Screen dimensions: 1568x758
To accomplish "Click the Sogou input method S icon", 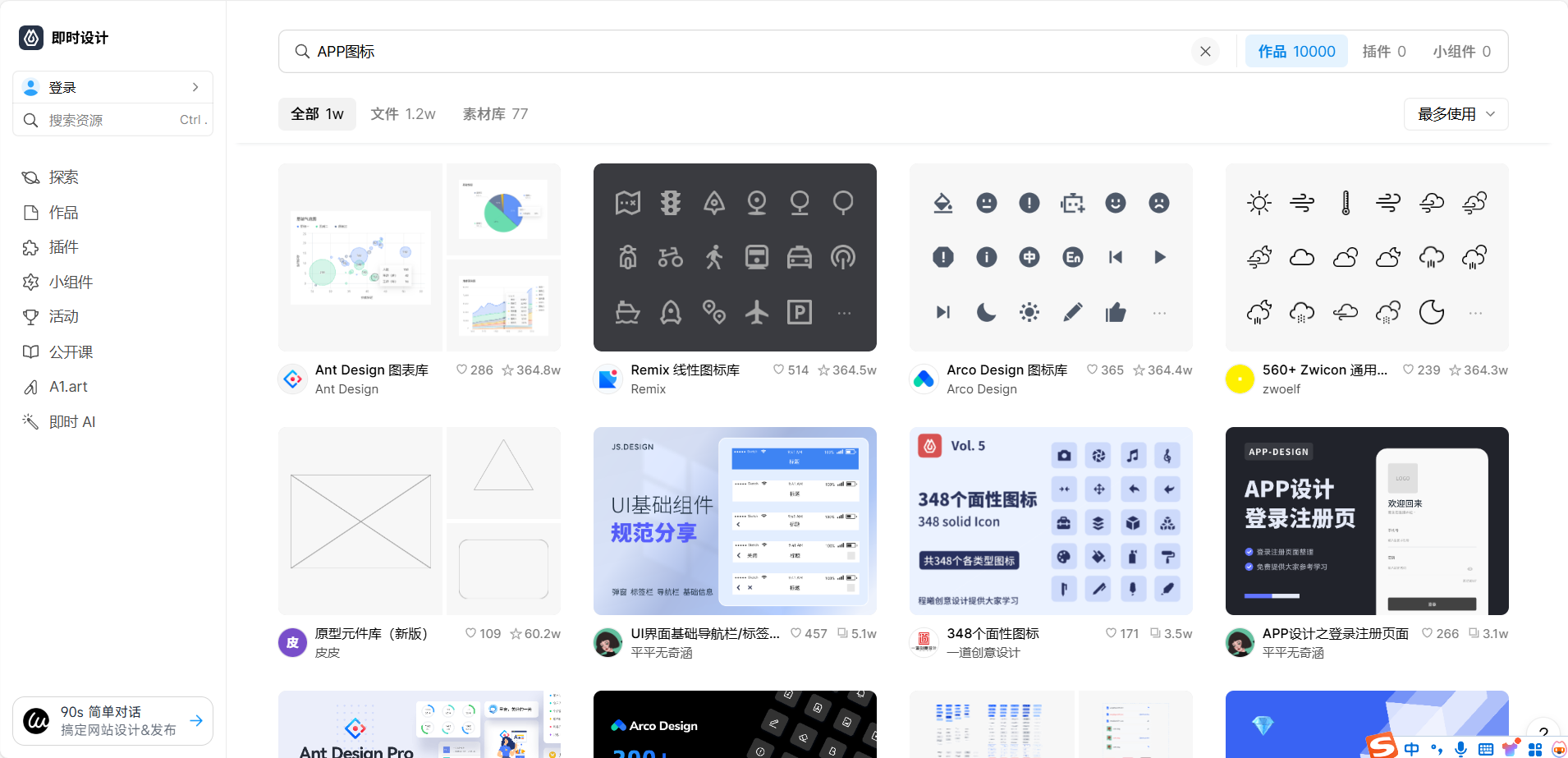I will [1382, 746].
